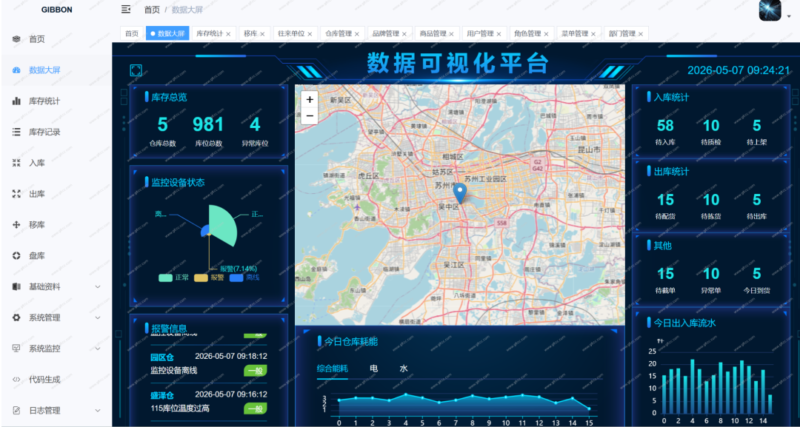The height and width of the screenshot is (427, 800).
Task: Toggle 离线 legend in device status chart
Action: click(244, 278)
